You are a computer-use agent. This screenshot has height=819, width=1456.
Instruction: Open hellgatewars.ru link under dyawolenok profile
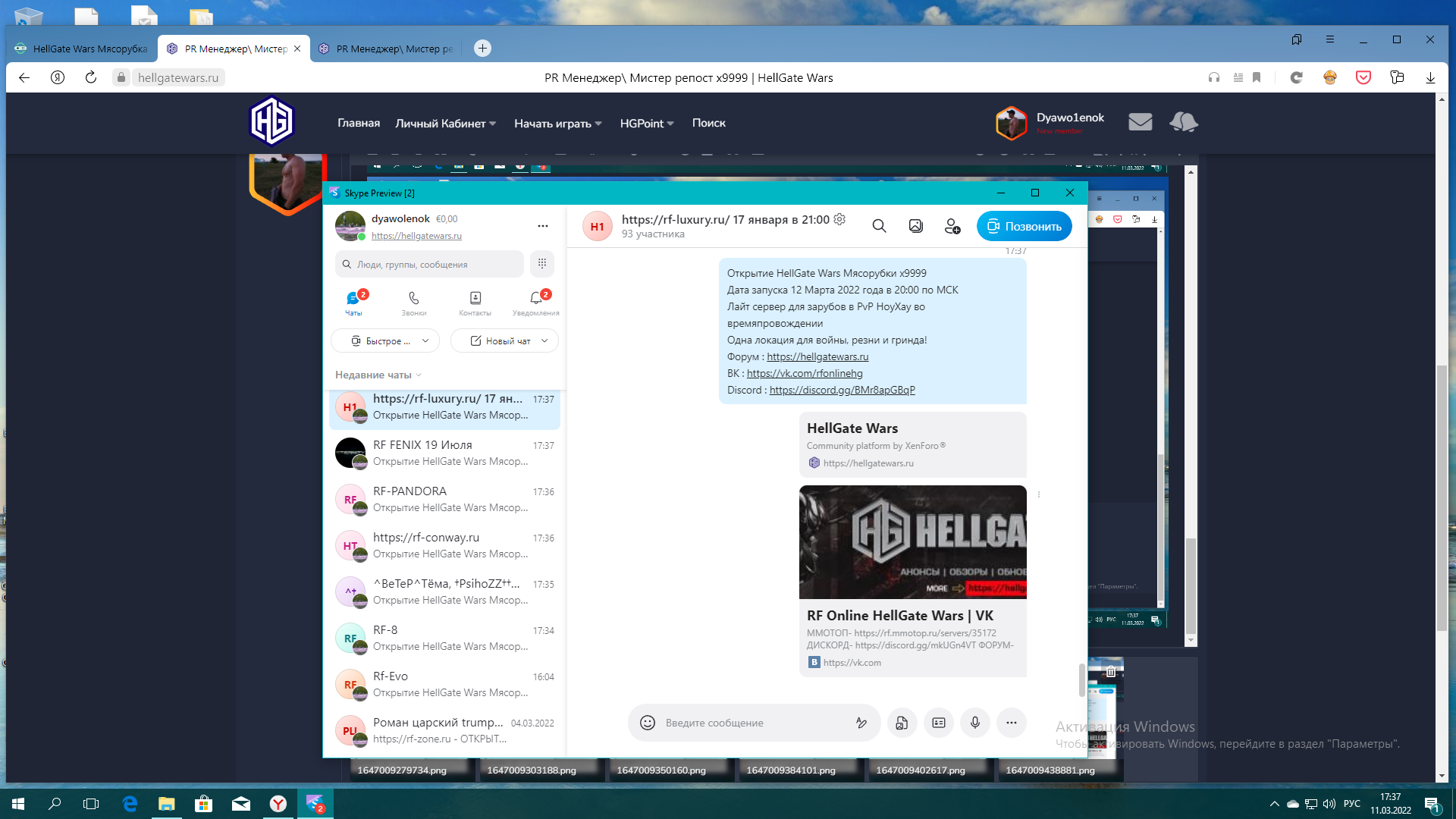[x=416, y=236]
